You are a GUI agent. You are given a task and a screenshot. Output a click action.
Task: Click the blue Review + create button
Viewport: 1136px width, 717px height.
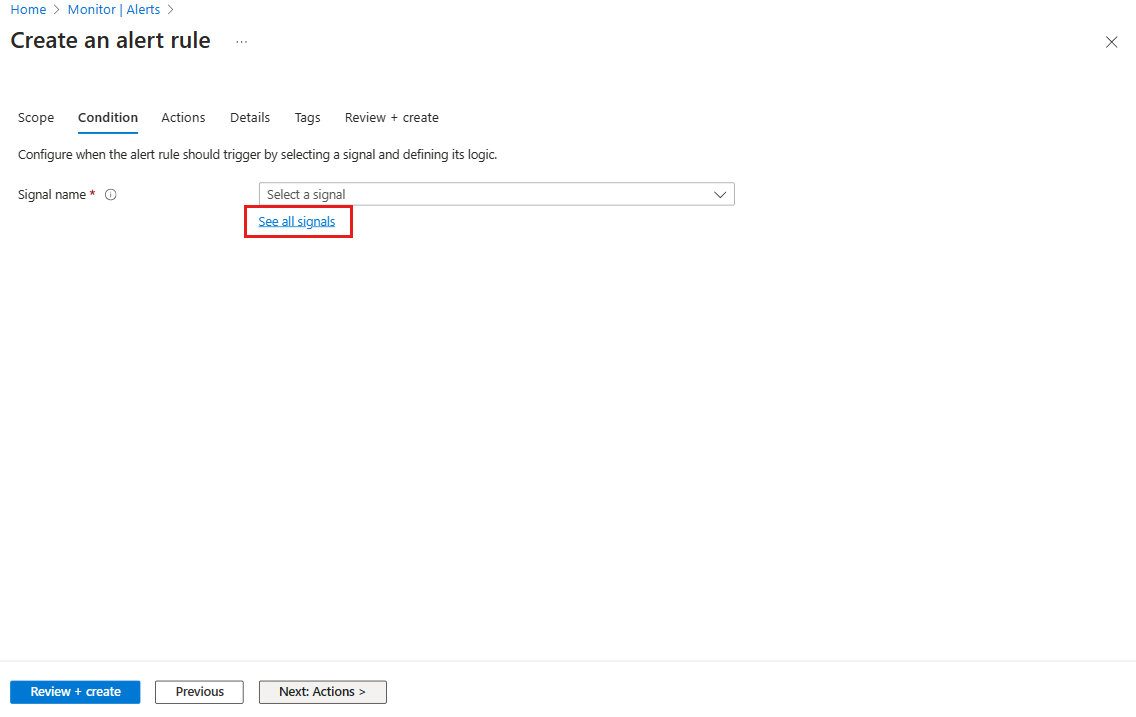click(74, 691)
